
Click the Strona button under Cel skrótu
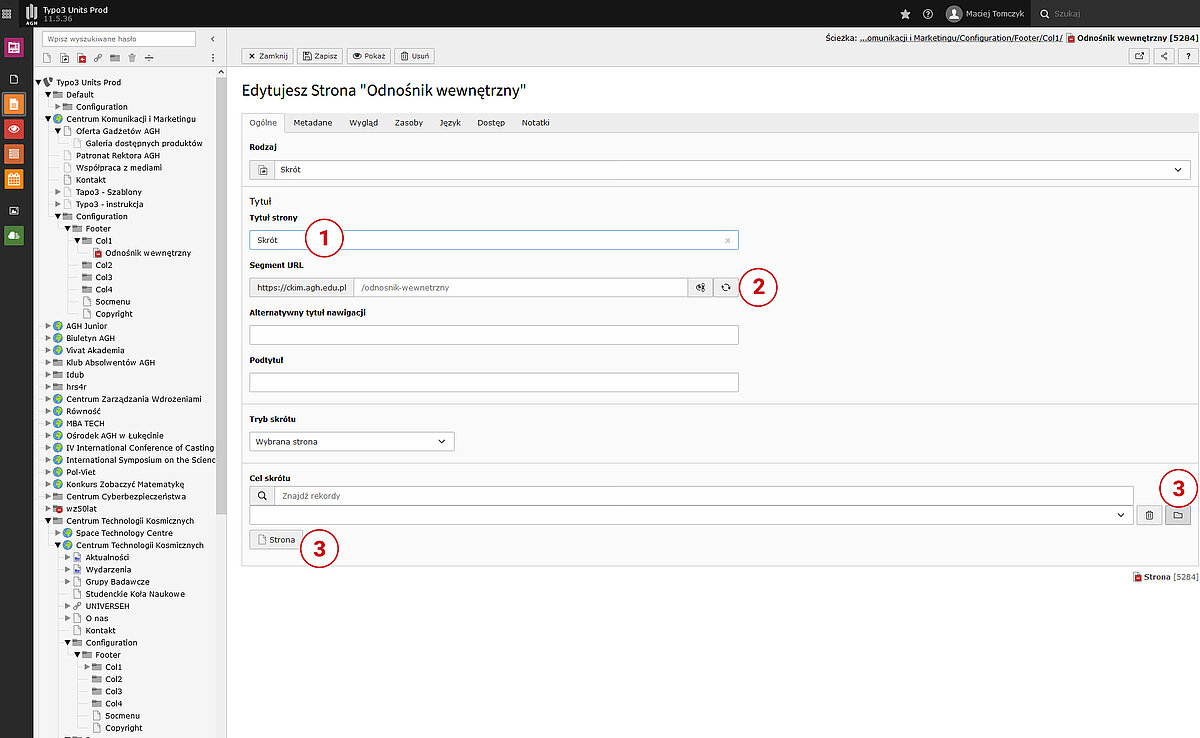[x=276, y=540]
